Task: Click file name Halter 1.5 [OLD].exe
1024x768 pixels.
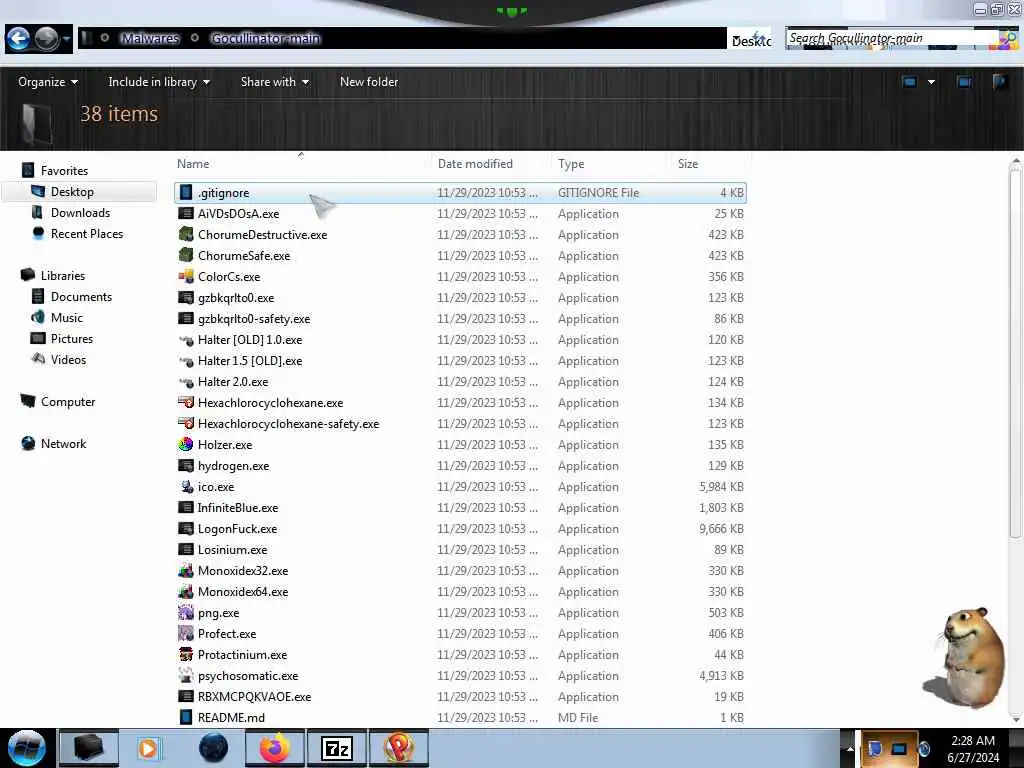Action: tap(250, 360)
